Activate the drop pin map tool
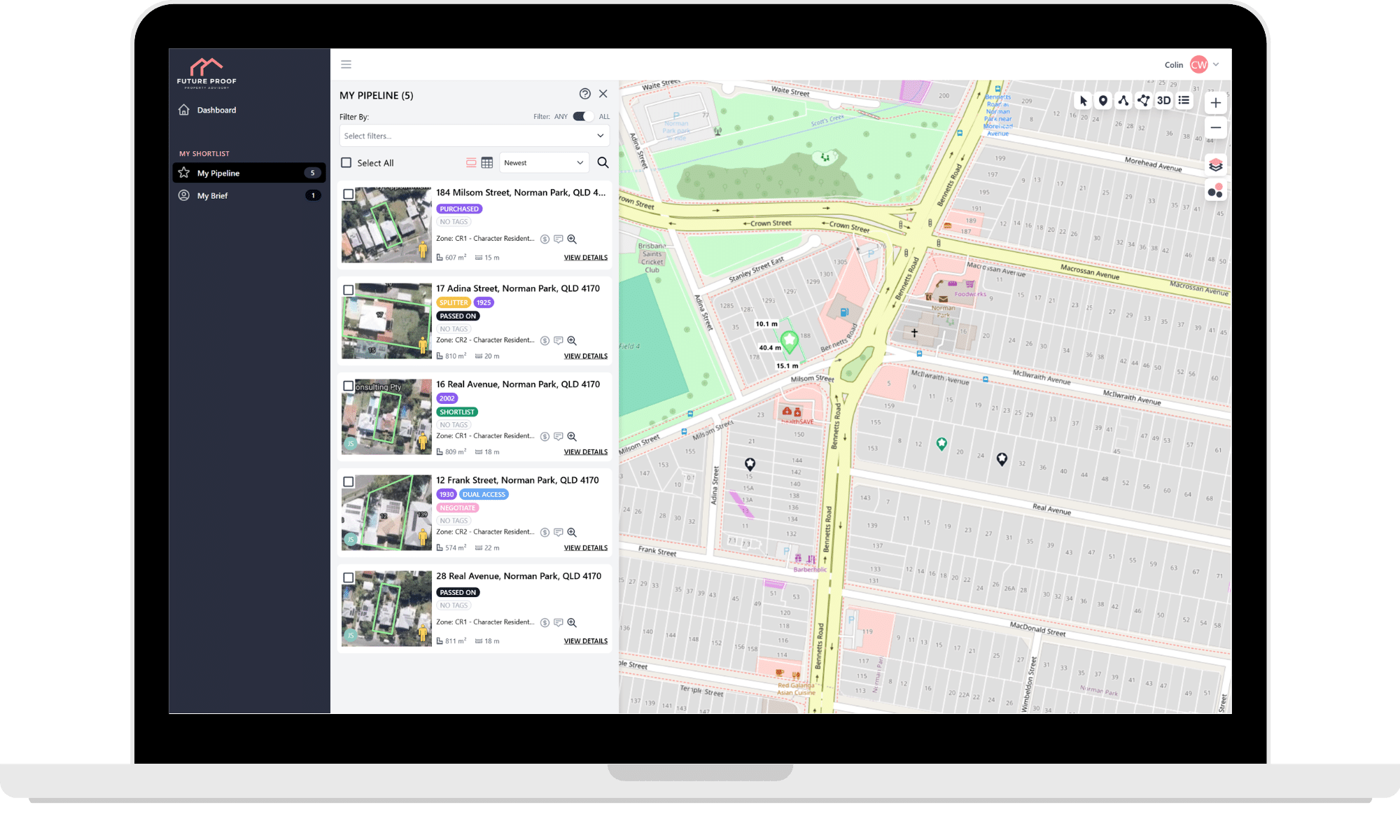The image size is (1400, 840). click(x=1103, y=101)
